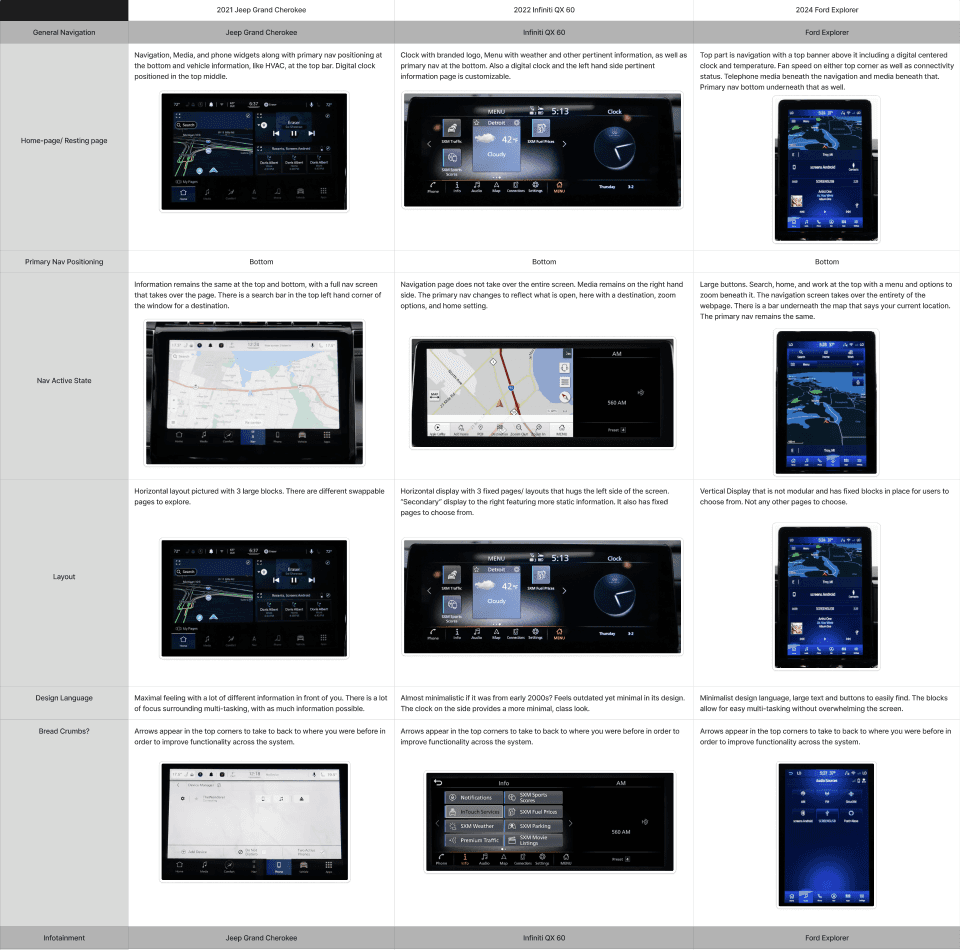
Task: Click 'Bottom' in the Infiniti column
Action: tap(544, 261)
